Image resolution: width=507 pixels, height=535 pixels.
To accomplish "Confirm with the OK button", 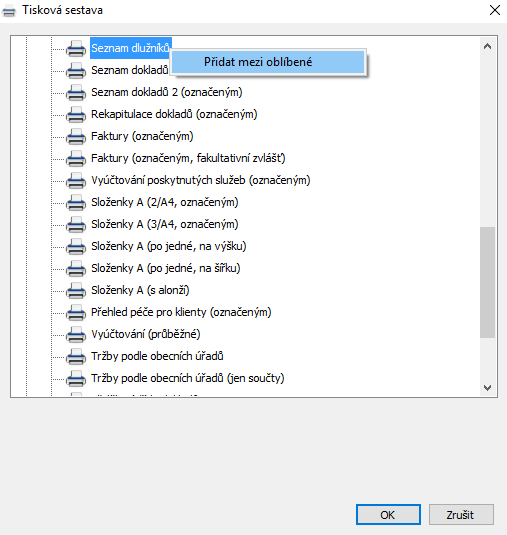I will tap(388, 515).
